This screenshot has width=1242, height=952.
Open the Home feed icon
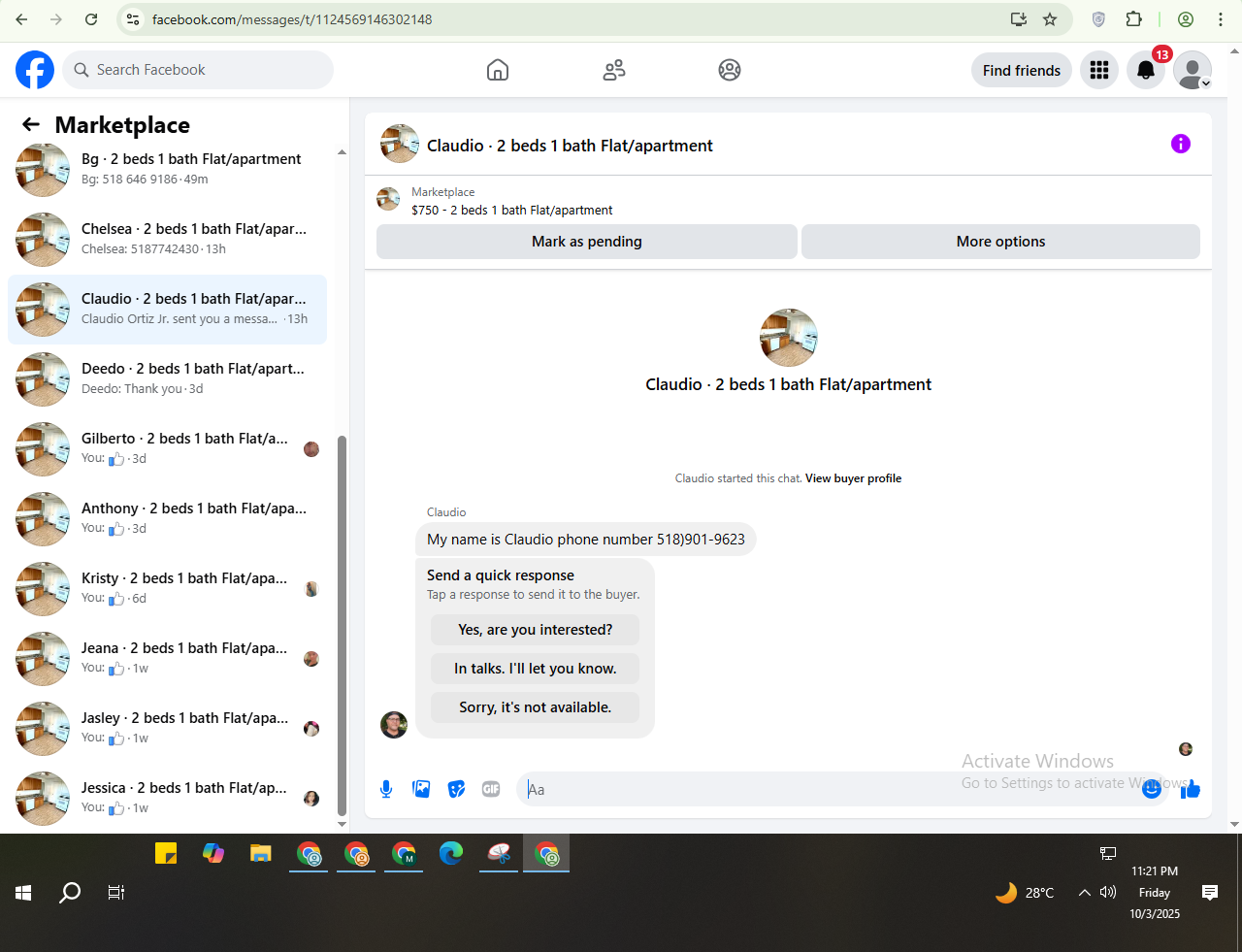(x=498, y=70)
